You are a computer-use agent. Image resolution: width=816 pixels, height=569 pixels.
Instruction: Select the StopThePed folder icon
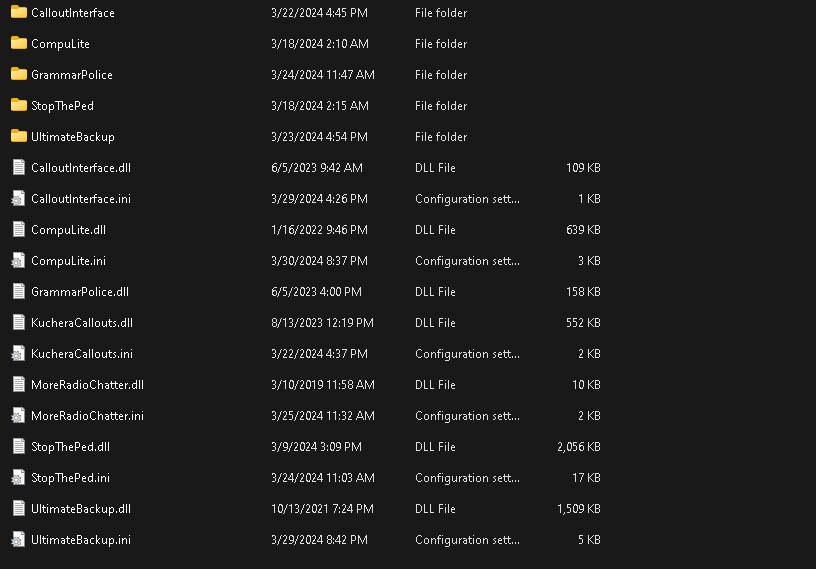point(19,105)
